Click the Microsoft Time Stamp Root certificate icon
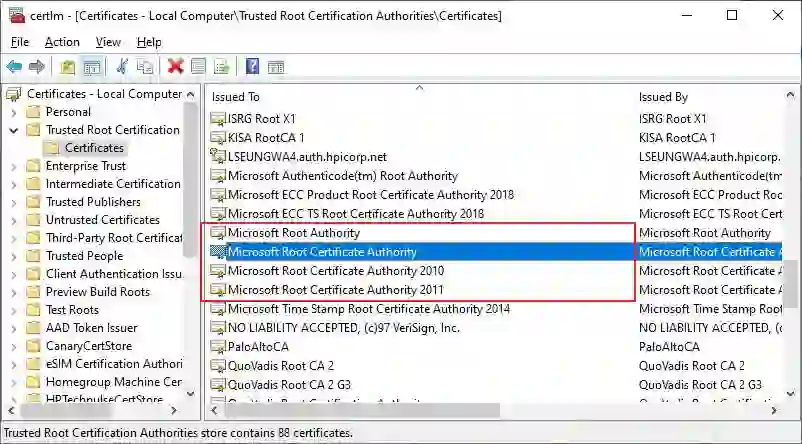The width and height of the screenshot is (802, 444). pyautogui.click(x=218, y=309)
